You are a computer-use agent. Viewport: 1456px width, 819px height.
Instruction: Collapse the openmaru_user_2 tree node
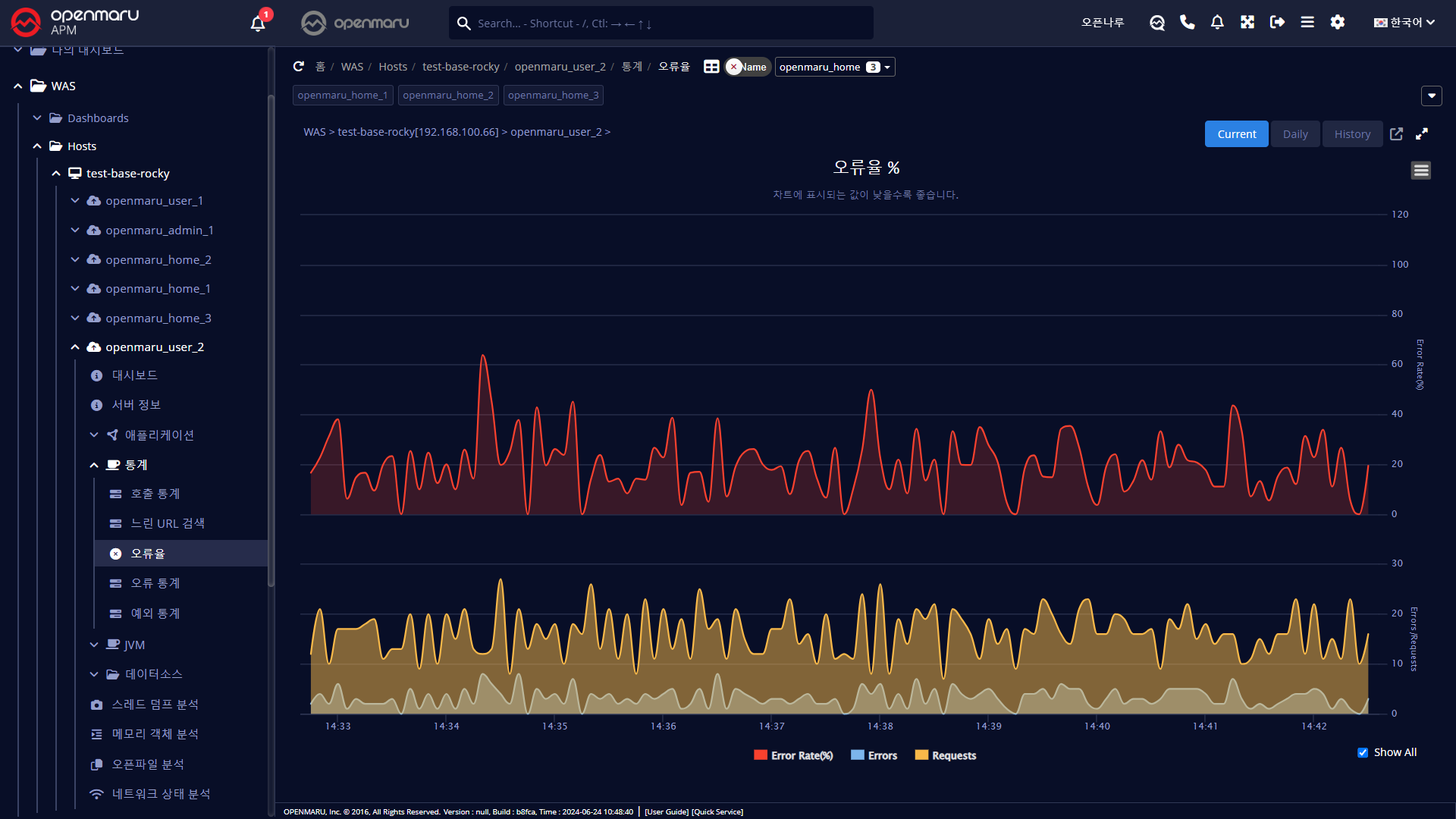75,347
